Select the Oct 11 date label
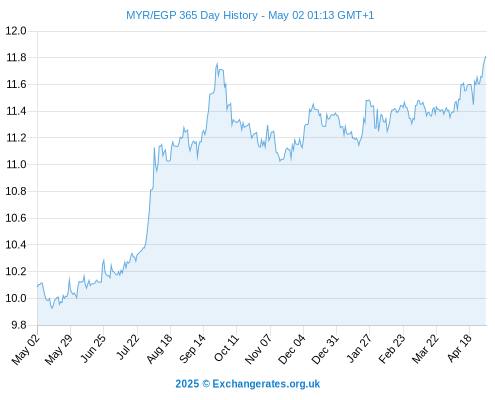495x400 pixels. (227, 348)
